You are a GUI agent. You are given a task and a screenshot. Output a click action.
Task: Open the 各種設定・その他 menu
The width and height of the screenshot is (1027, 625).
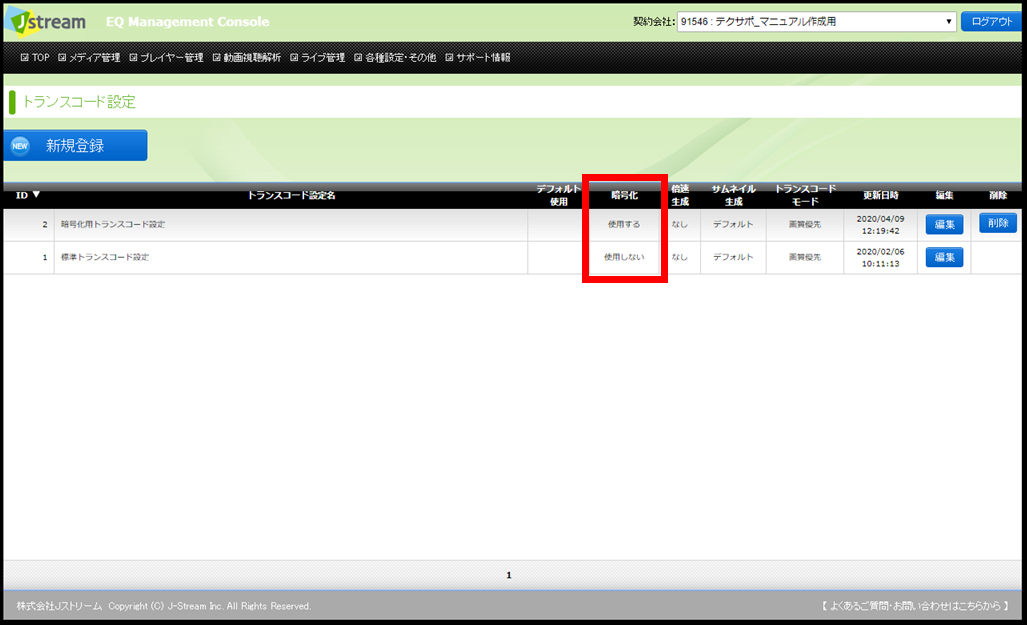pyautogui.click(x=394, y=58)
